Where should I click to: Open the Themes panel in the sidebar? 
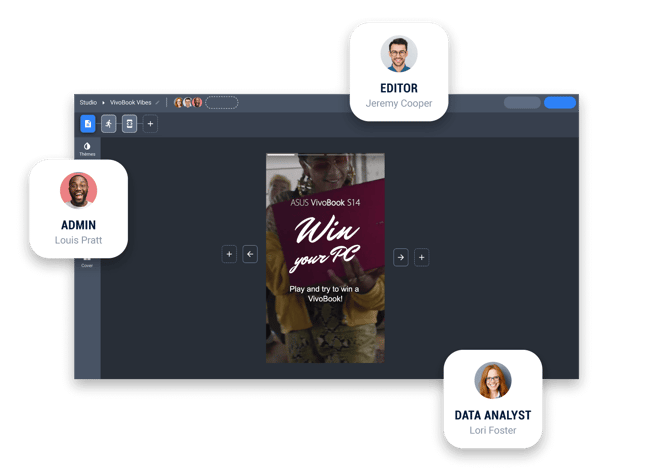(x=87, y=149)
